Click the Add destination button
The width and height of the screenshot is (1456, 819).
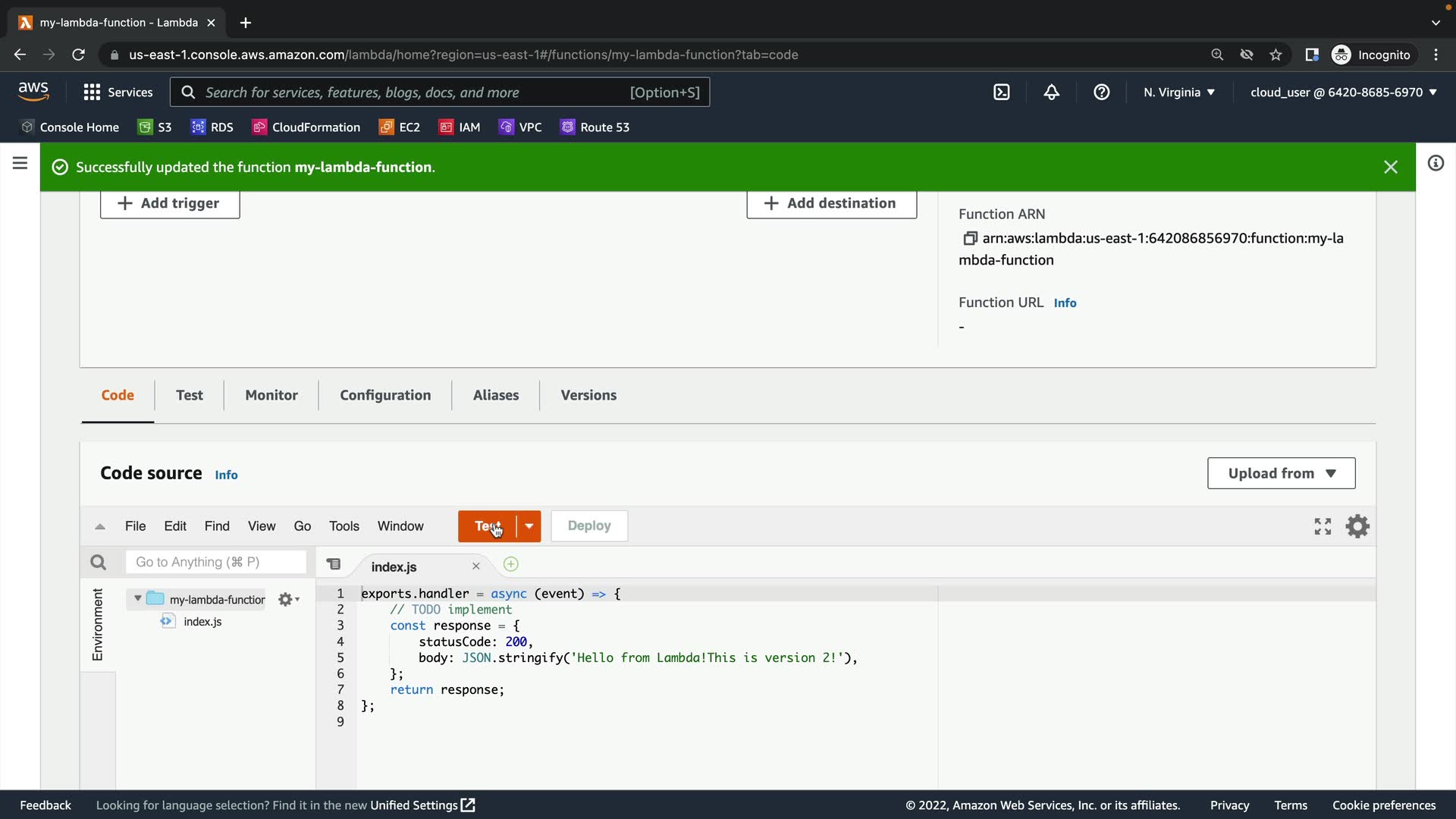pyautogui.click(x=831, y=203)
